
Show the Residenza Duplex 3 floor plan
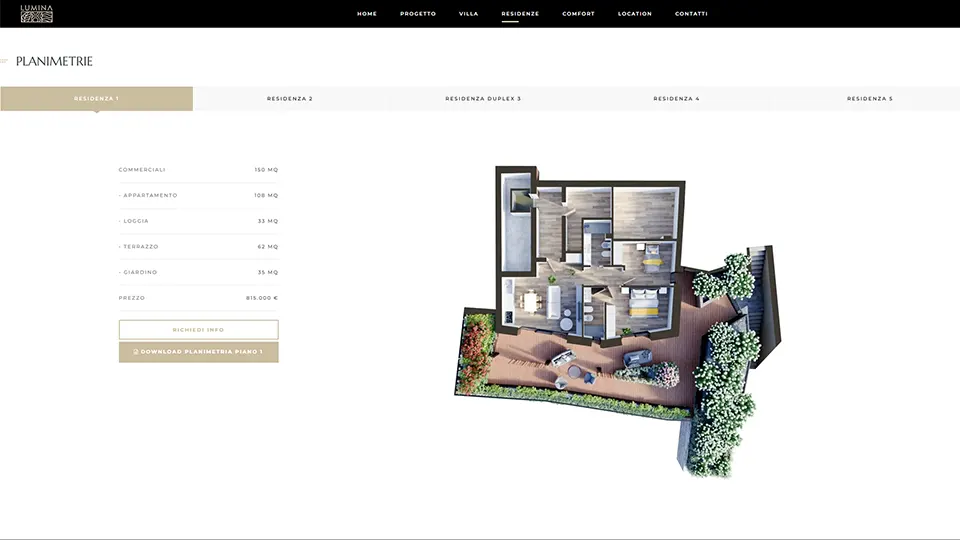pyautogui.click(x=483, y=99)
